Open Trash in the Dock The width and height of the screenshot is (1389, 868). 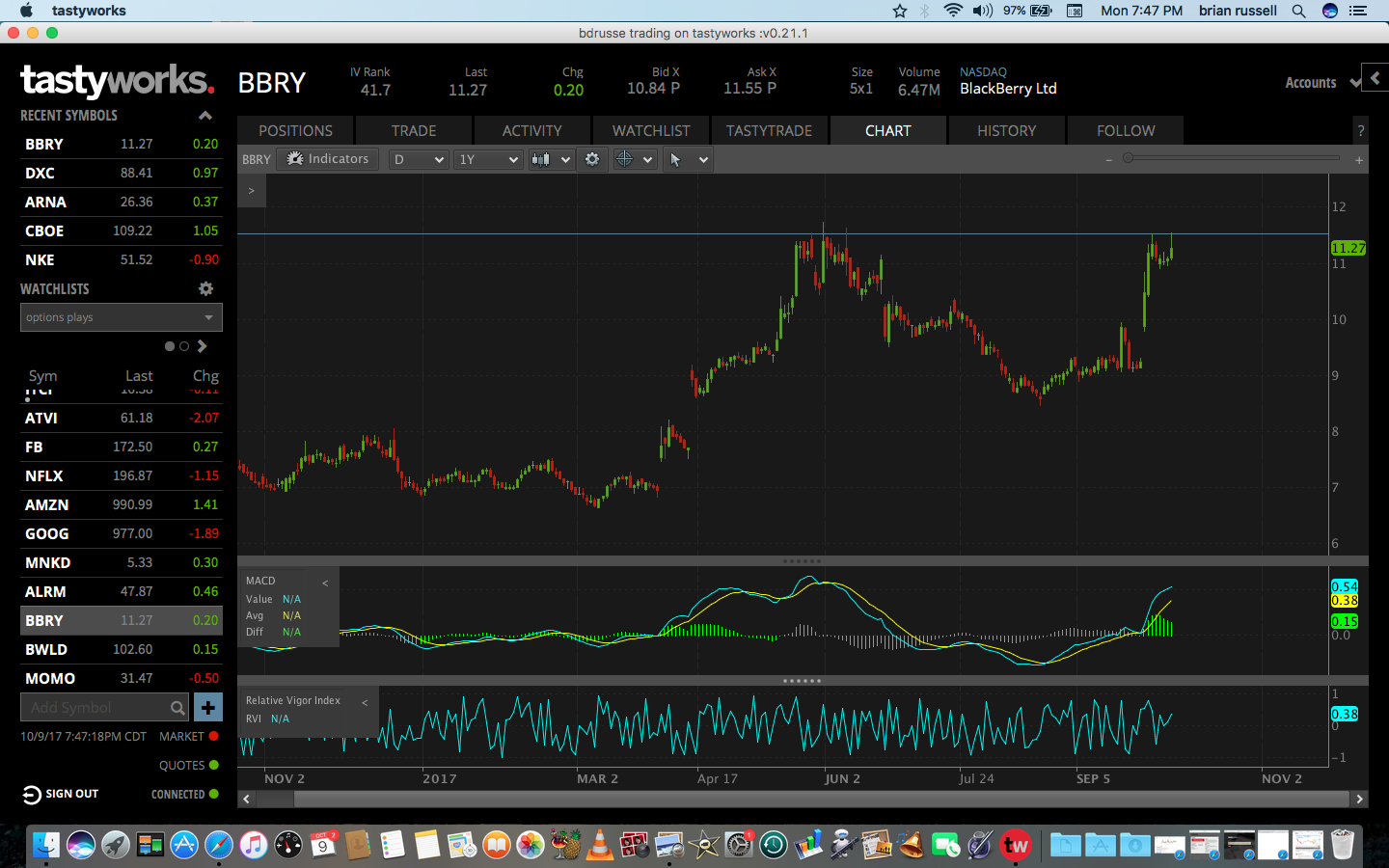click(x=1343, y=846)
